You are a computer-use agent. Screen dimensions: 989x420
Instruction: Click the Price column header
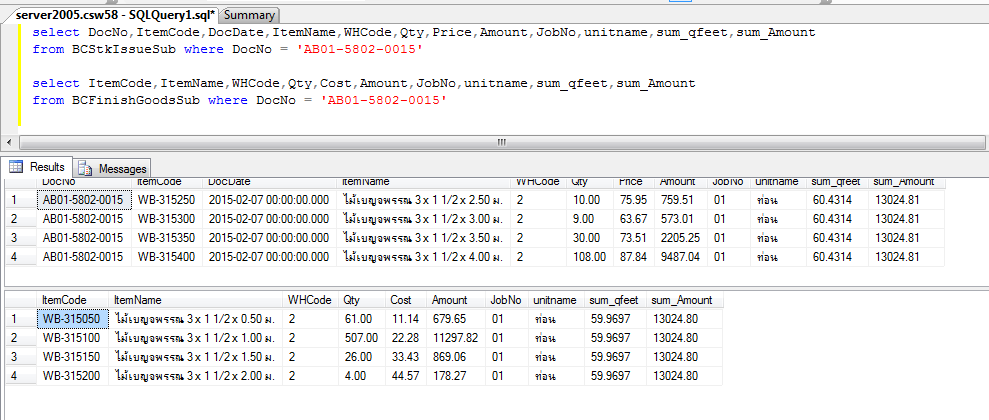pyautogui.click(x=634, y=182)
